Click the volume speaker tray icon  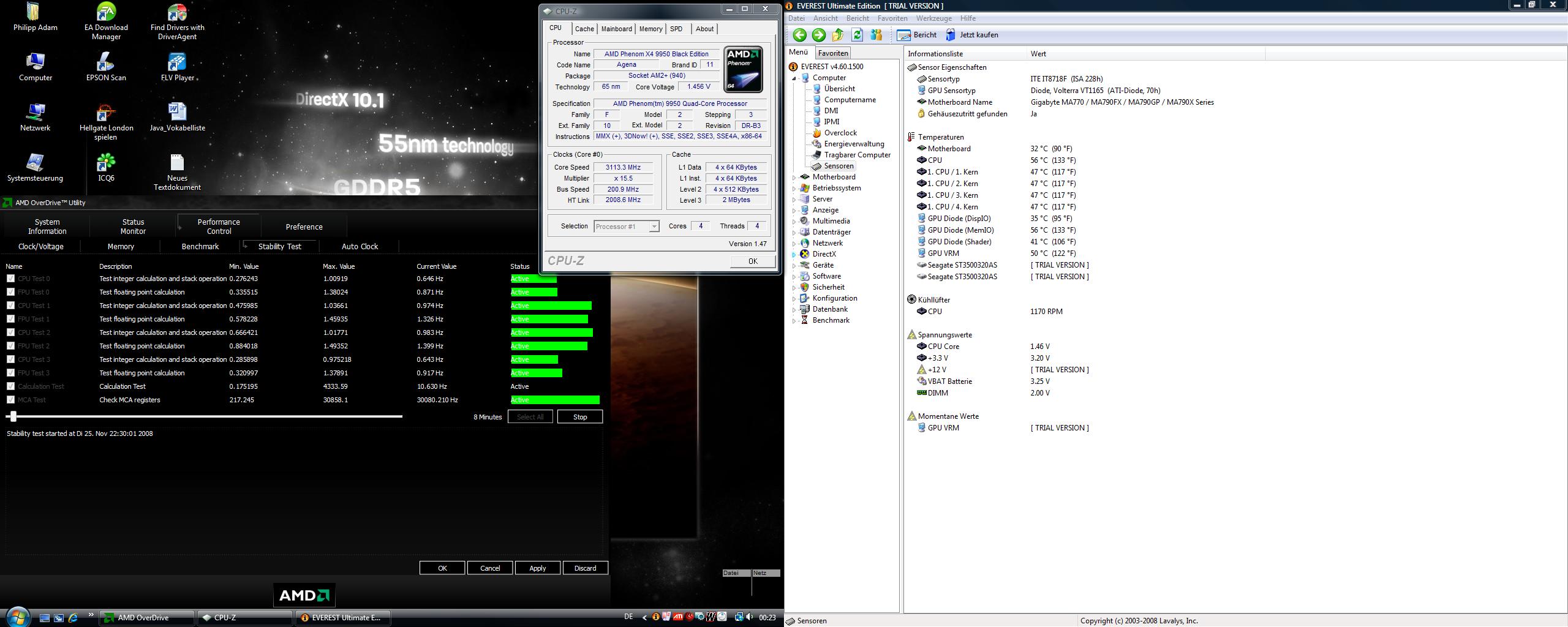(750, 617)
